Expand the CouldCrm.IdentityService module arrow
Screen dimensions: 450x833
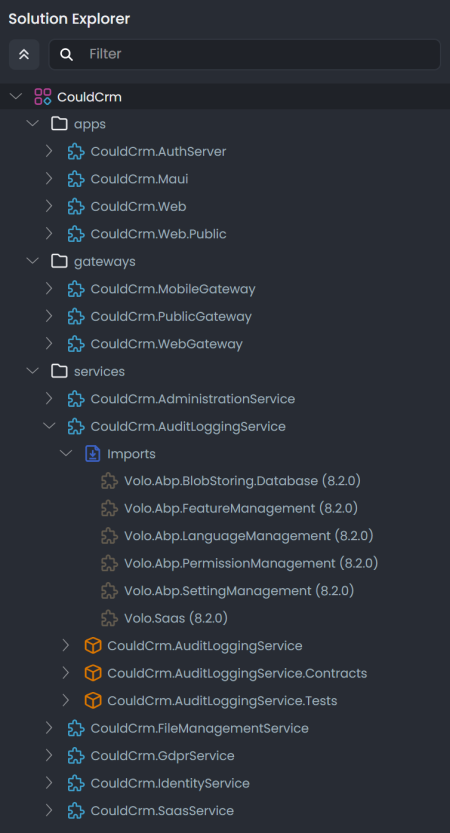(49, 783)
